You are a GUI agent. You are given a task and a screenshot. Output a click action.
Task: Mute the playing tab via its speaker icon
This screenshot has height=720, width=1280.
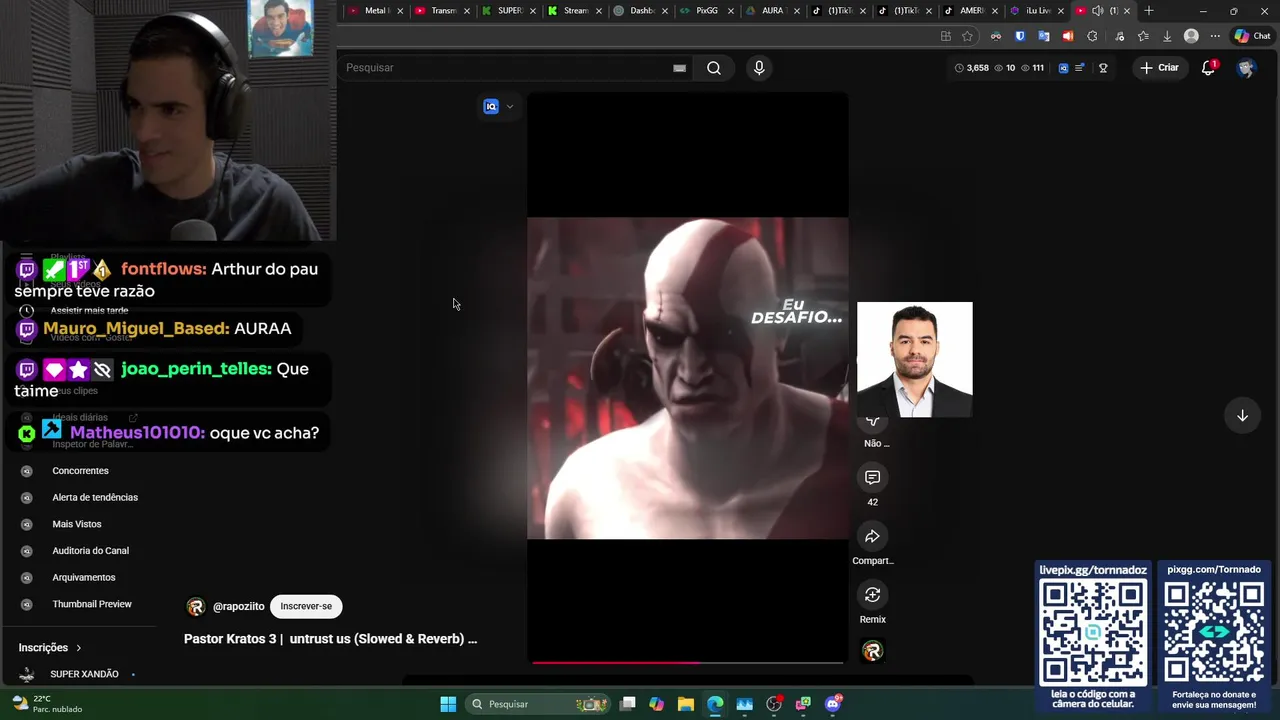[x=1097, y=11]
